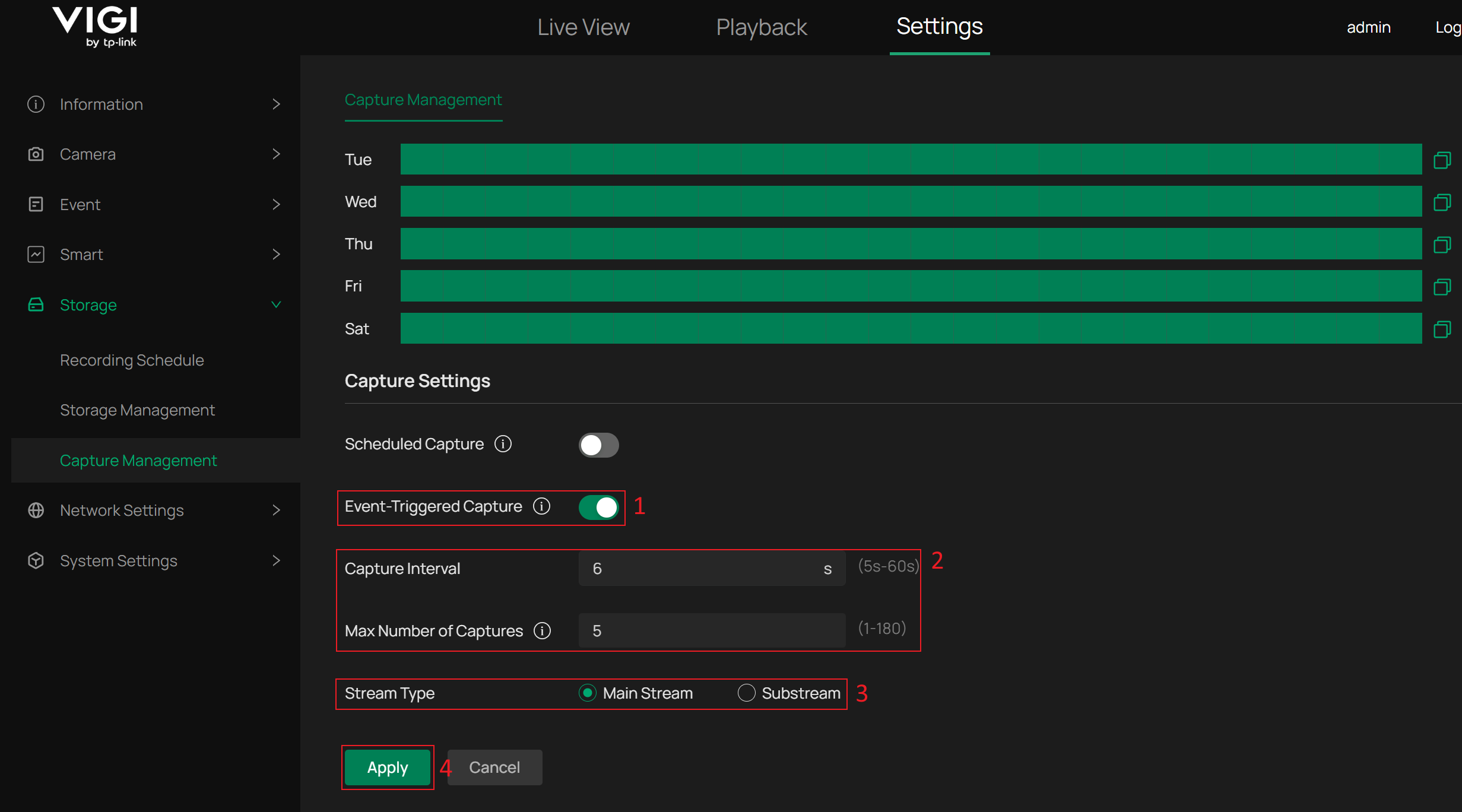The width and height of the screenshot is (1462, 812).
Task: Cancel the capture settings changes
Action: pyautogui.click(x=494, y=767)
